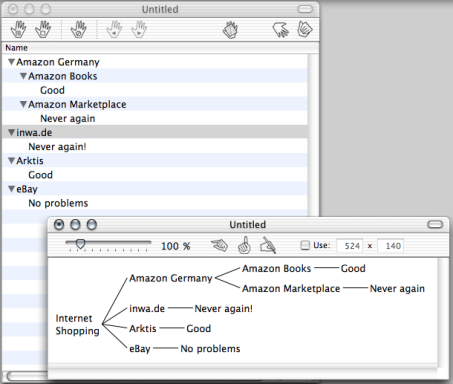Screen dimensions: 453x384
Task: Click the hand icon with square symbol
Action: coord(43,29)
